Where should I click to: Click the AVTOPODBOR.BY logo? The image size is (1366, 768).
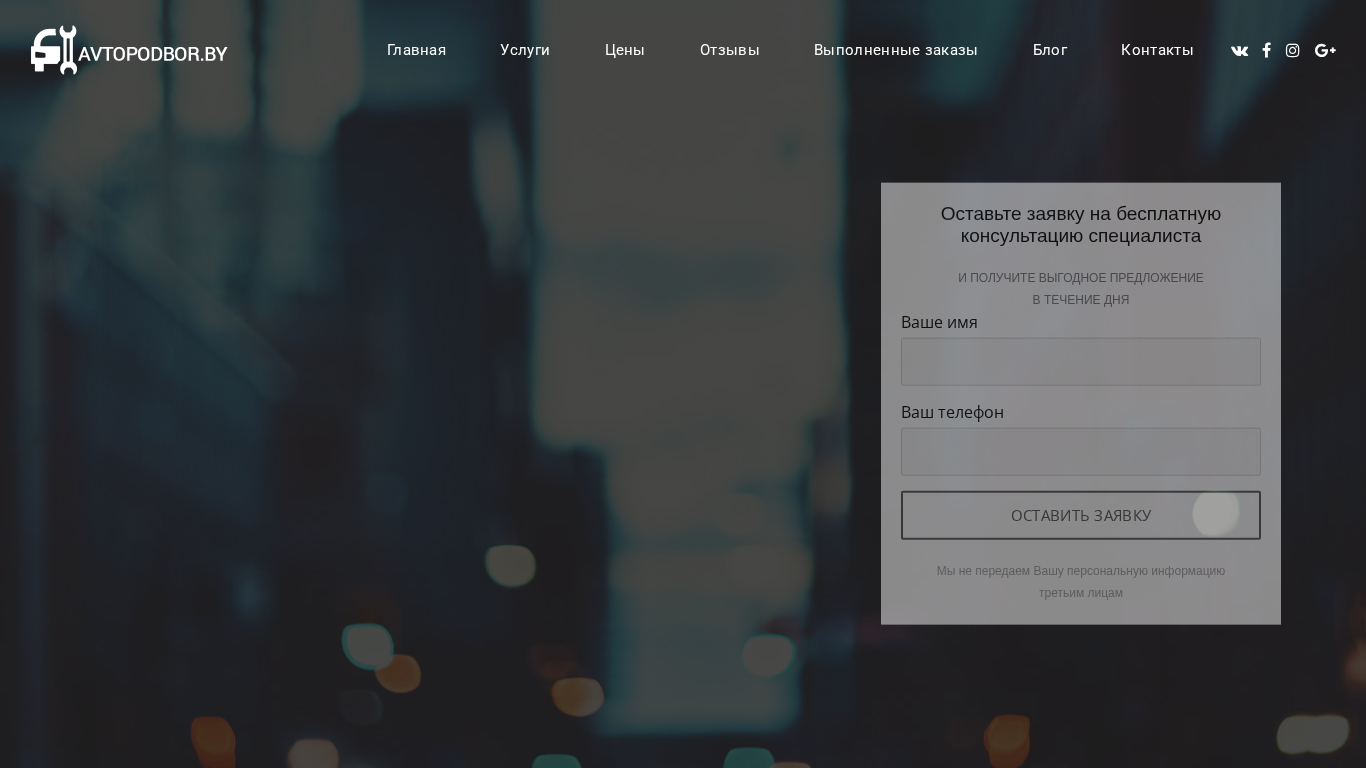[129, 50]
